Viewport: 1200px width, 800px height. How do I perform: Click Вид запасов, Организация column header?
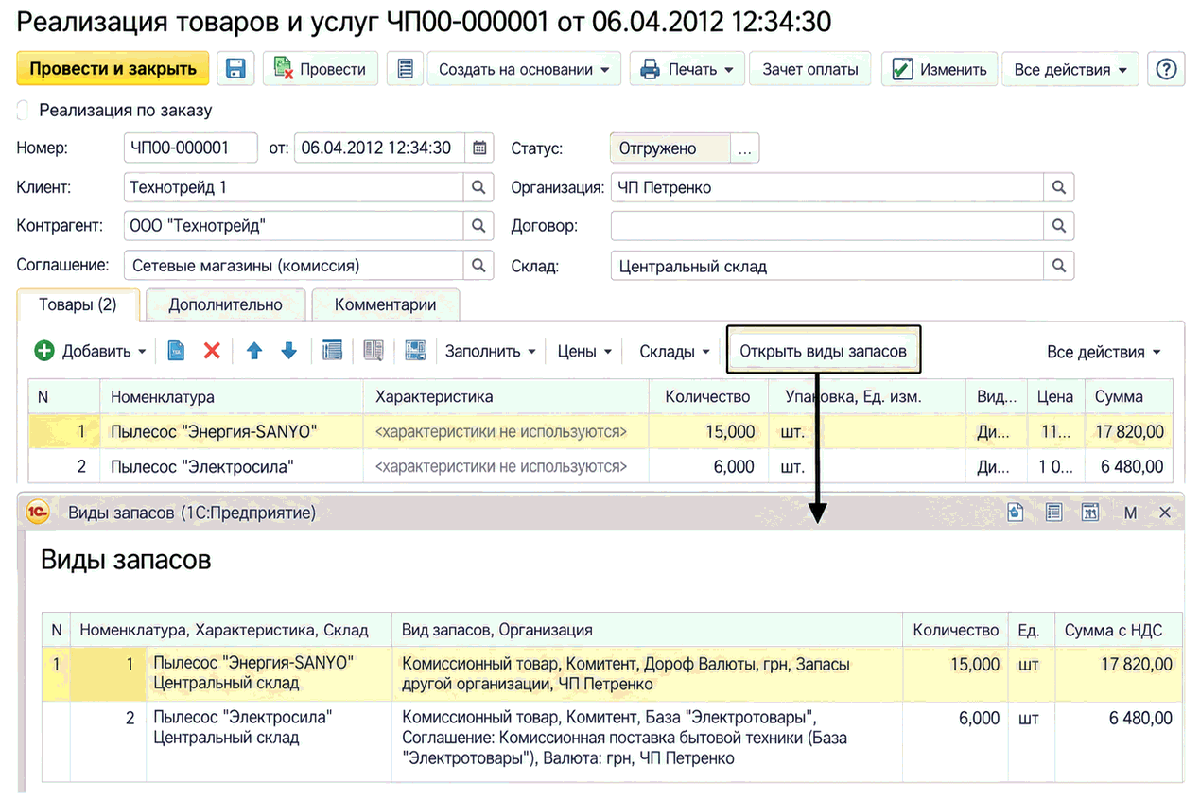(x=648, y=630)
